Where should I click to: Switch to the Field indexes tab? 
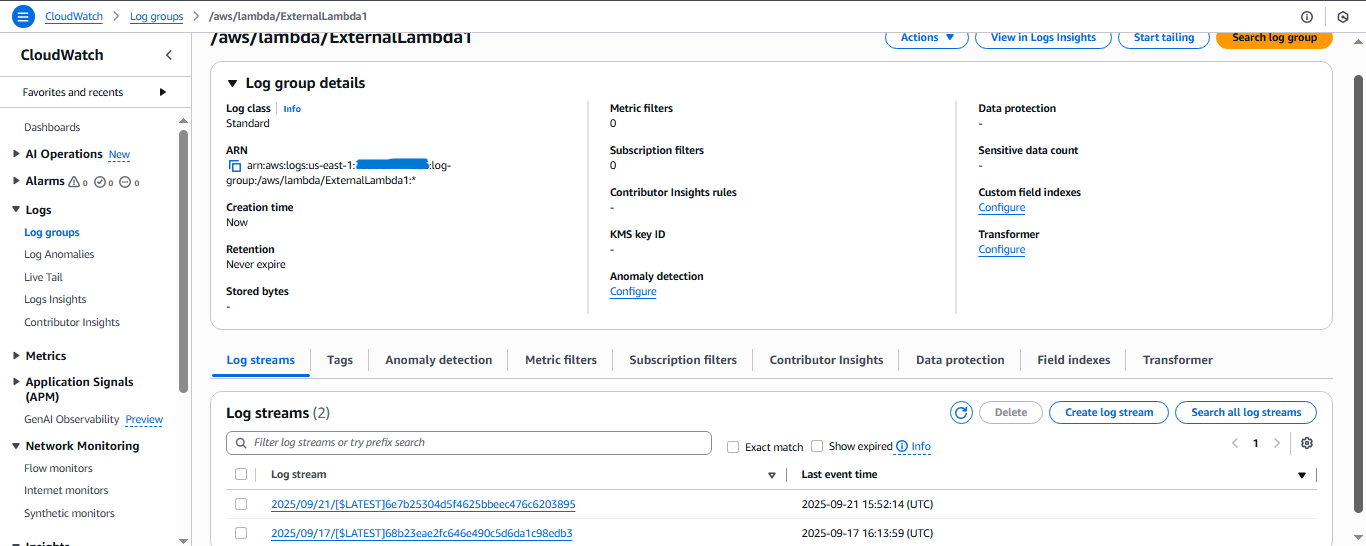point(1074,360)
